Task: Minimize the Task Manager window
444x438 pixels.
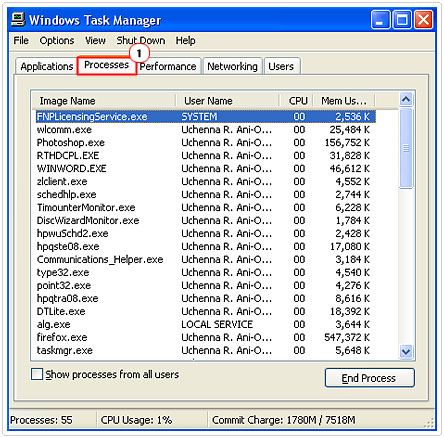Action: [x=380, y=20]
